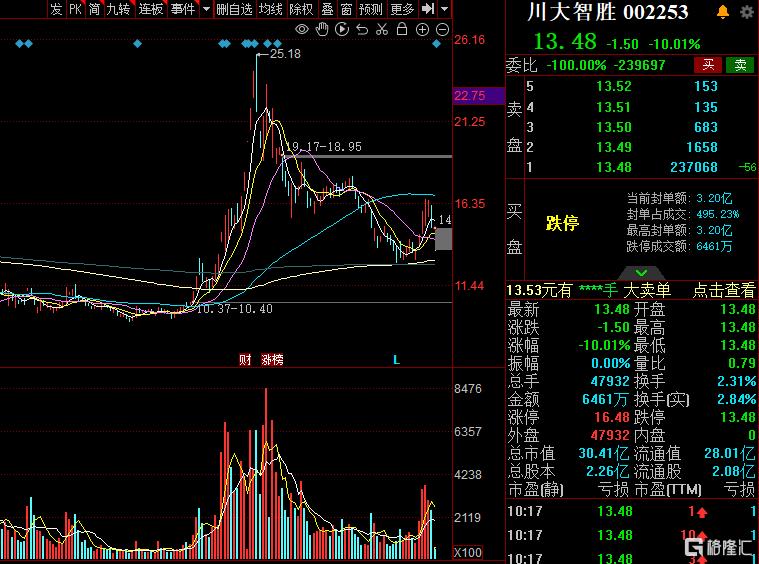Select the hand pan tool
The image size is (759, 564).
[322, 30]
